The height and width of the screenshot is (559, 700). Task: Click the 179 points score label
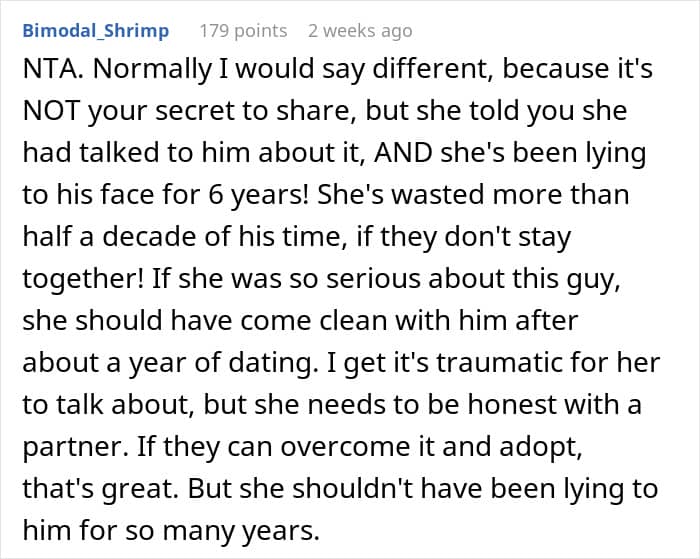pos(243,31)
